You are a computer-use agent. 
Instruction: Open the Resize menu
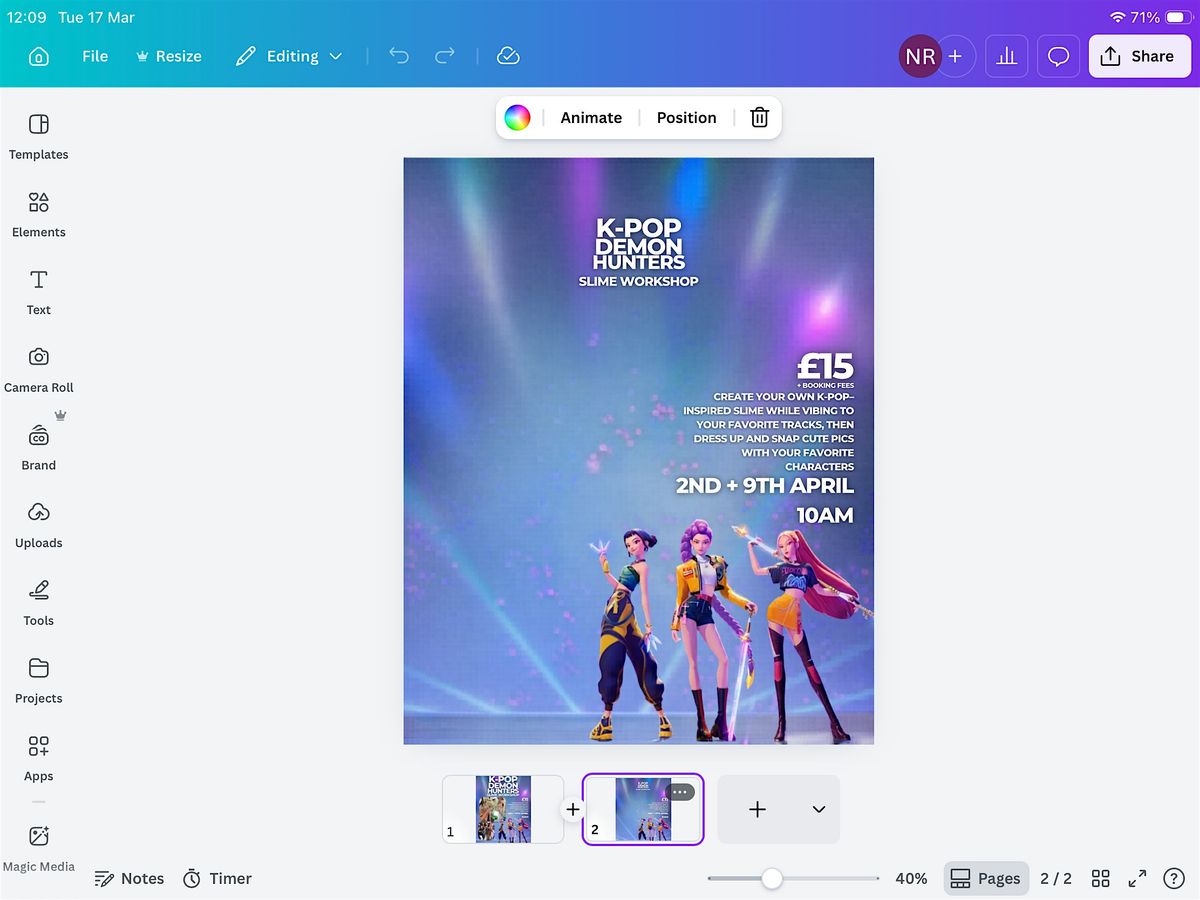168,57
